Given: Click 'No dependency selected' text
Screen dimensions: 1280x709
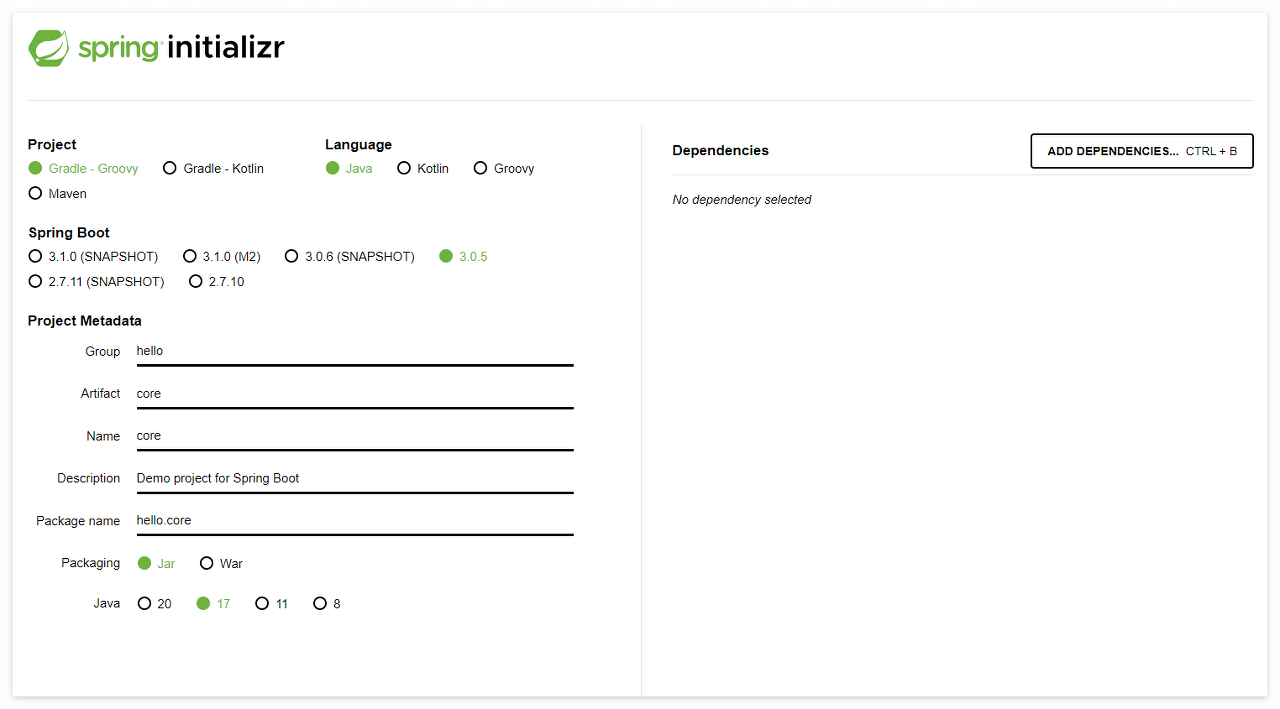Looking at the screenshot, I should [742, 200].
